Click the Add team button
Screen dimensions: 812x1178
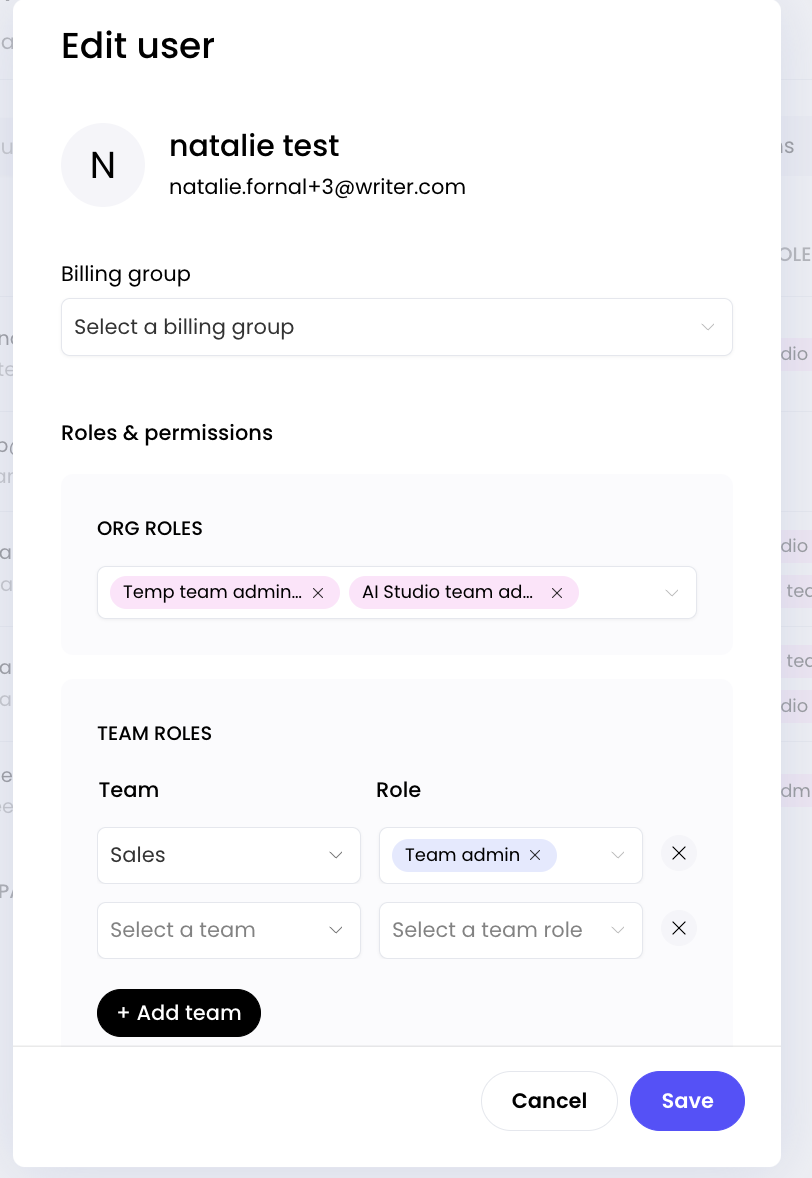179,1013
